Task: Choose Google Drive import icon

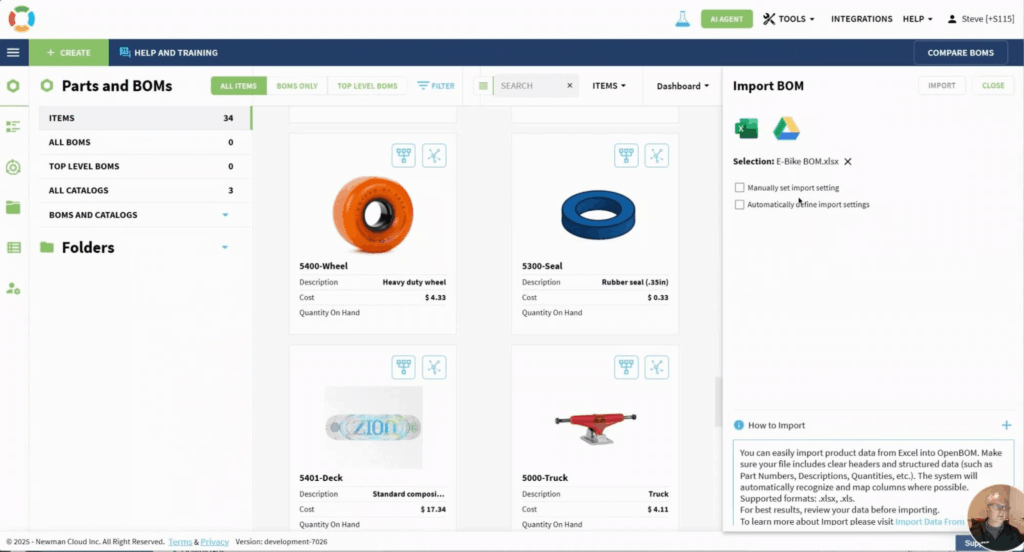Action: pos(786,128)
